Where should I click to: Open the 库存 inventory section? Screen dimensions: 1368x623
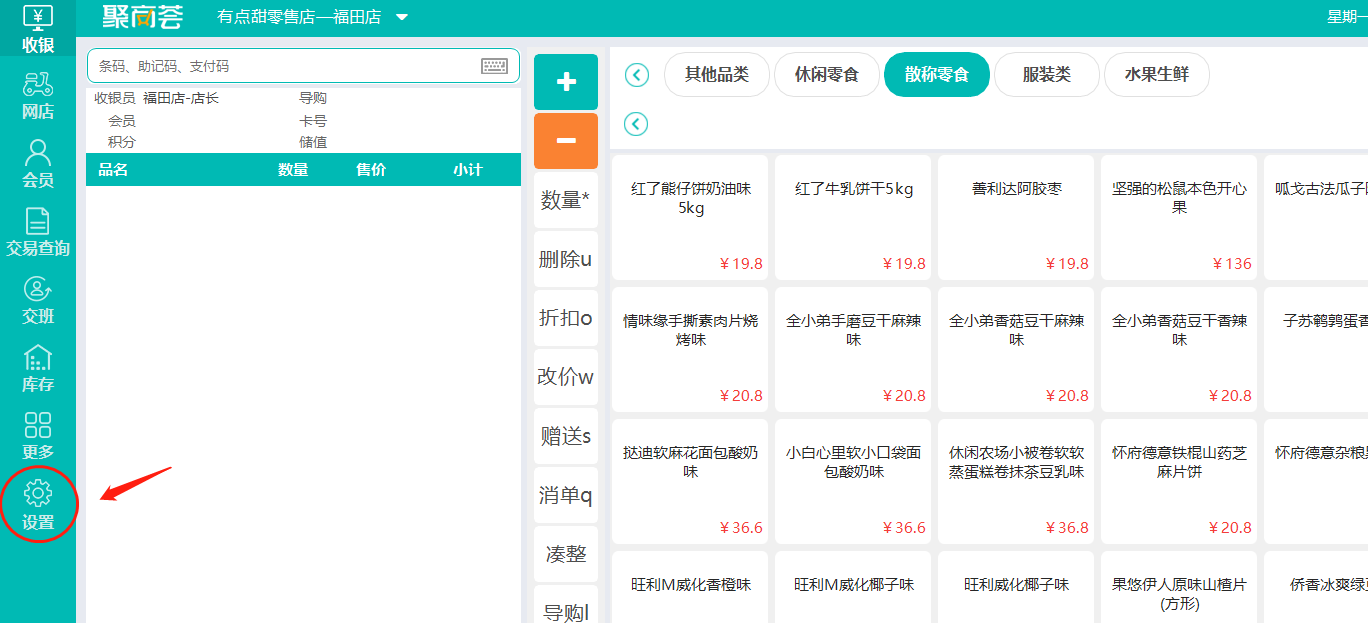click(x=38, y=369)
